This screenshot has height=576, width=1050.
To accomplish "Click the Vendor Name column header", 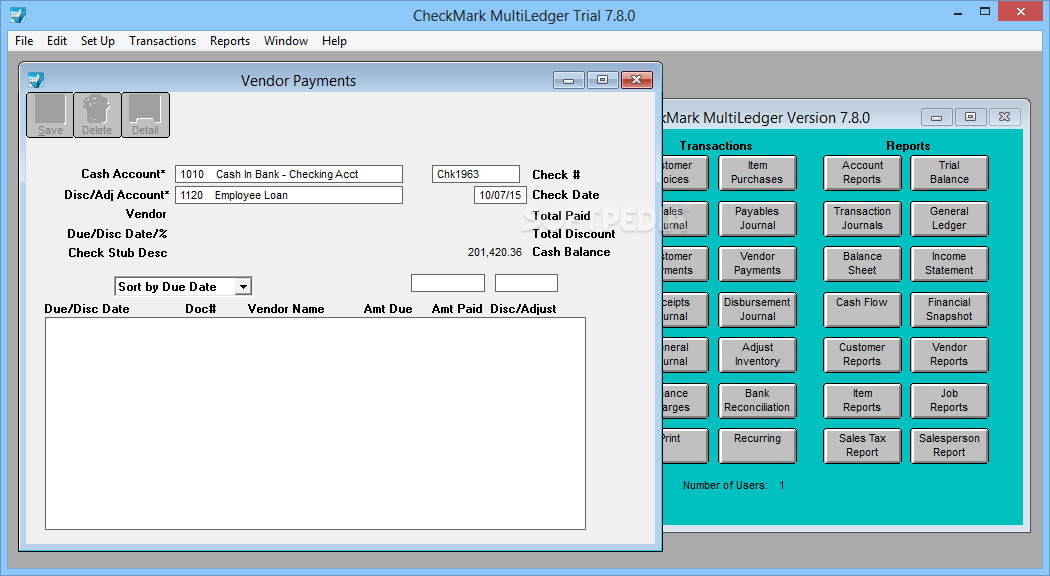I will 286,309.
